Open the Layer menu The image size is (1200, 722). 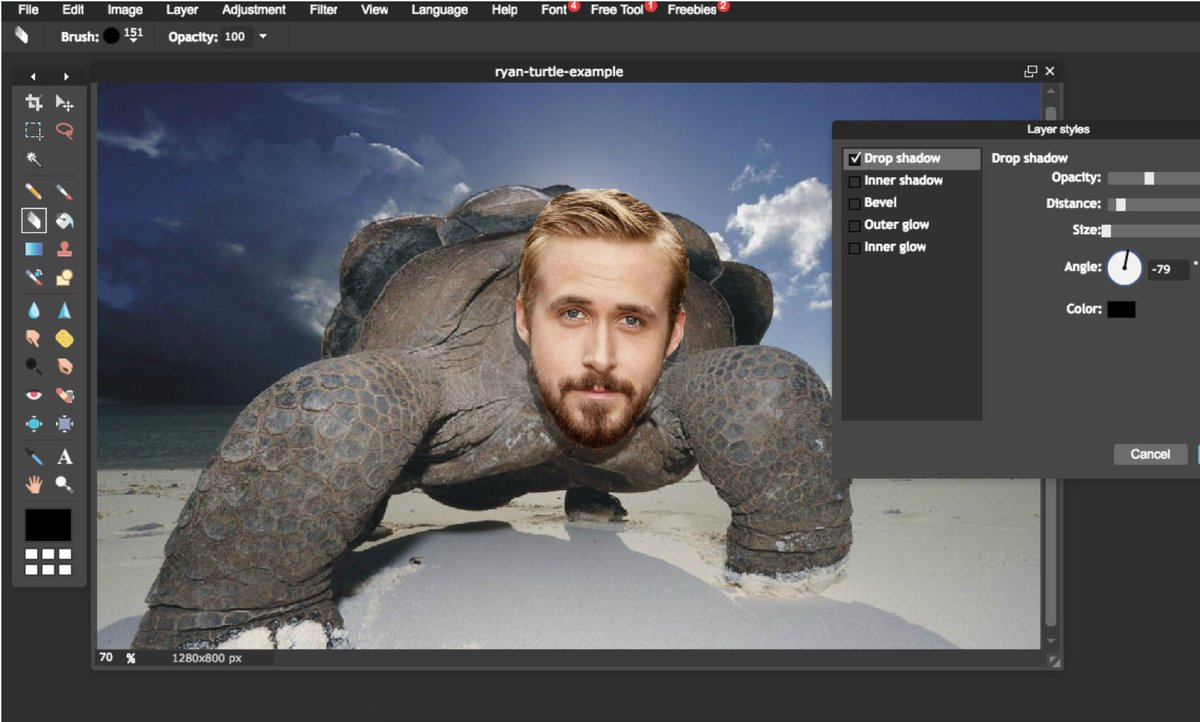coord(182,10)
